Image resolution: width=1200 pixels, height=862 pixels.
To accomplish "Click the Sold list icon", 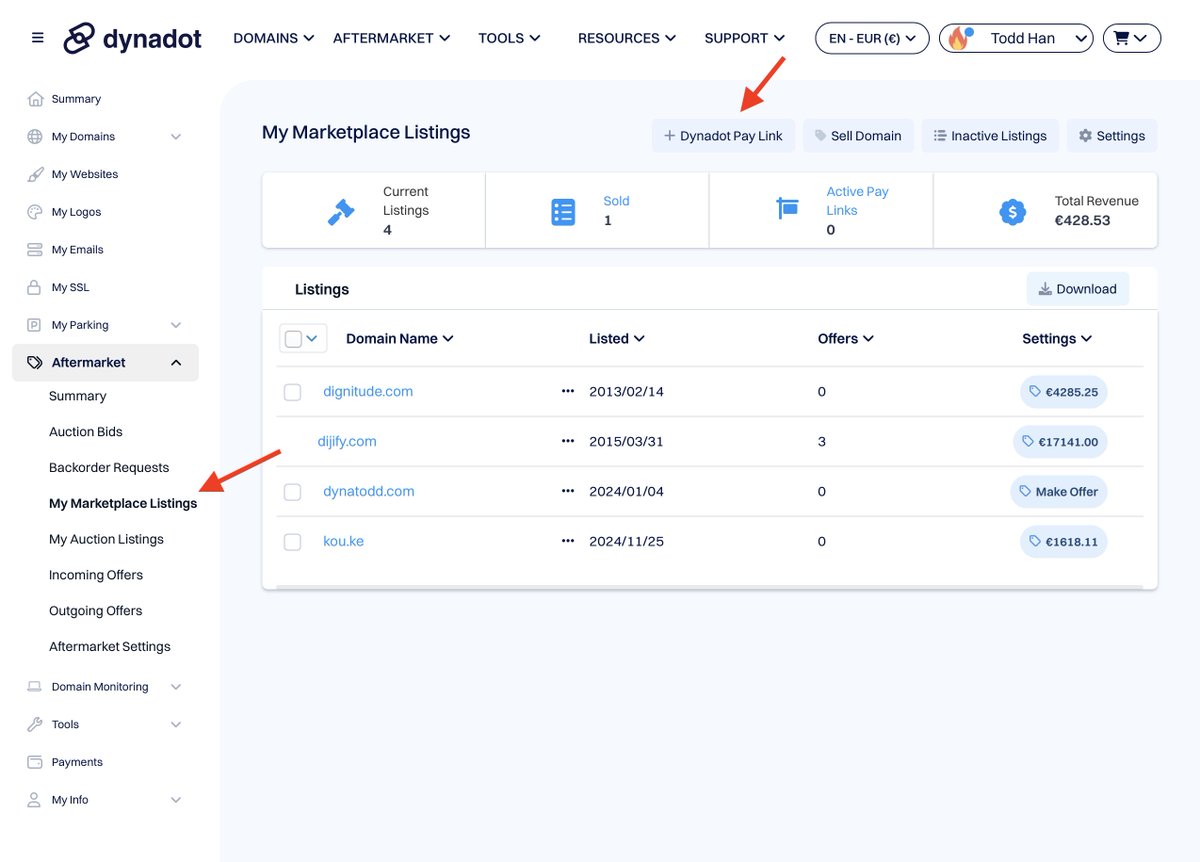I will point(564,212).
